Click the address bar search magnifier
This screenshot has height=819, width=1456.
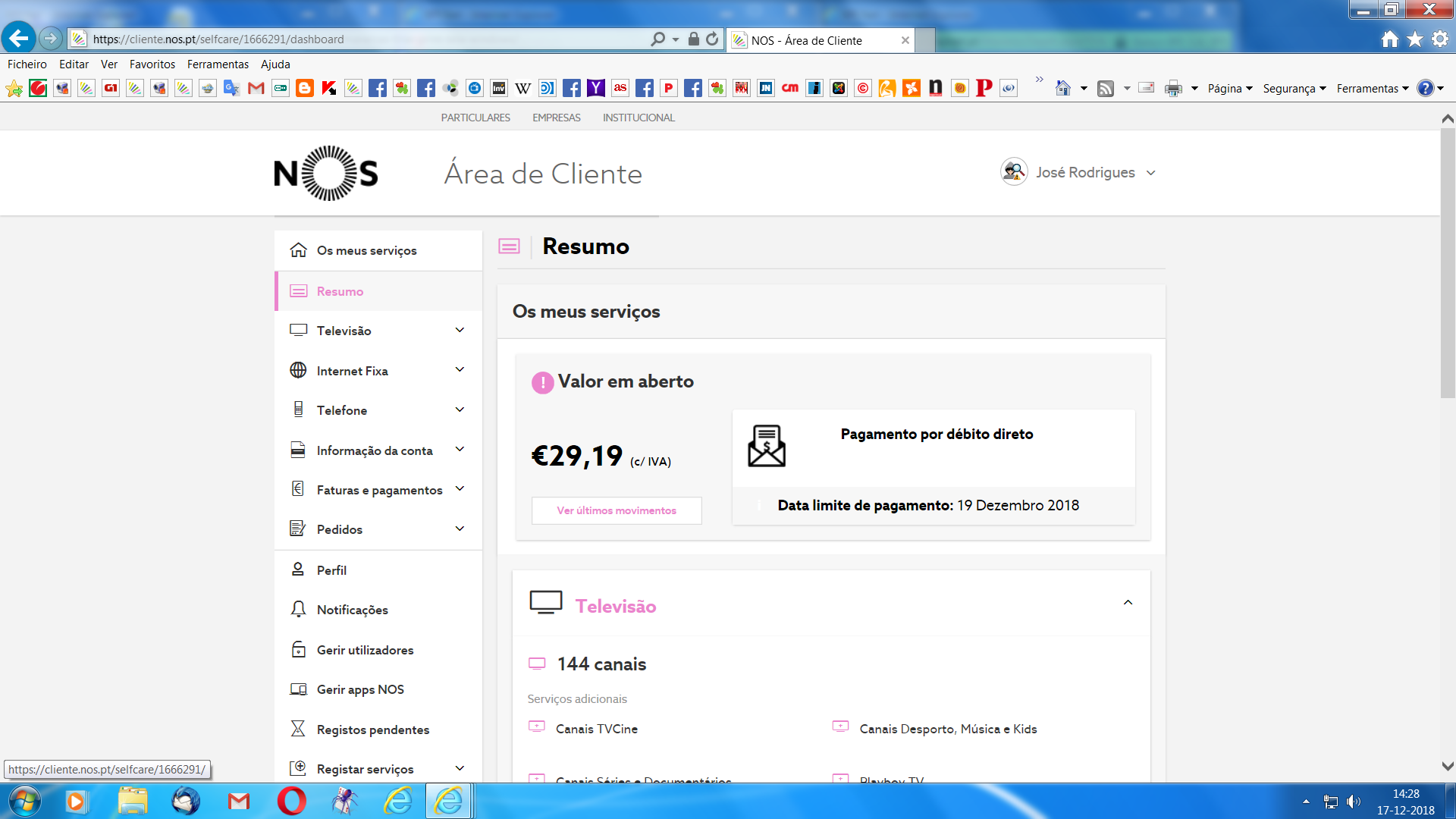click(x=657, y=39)
